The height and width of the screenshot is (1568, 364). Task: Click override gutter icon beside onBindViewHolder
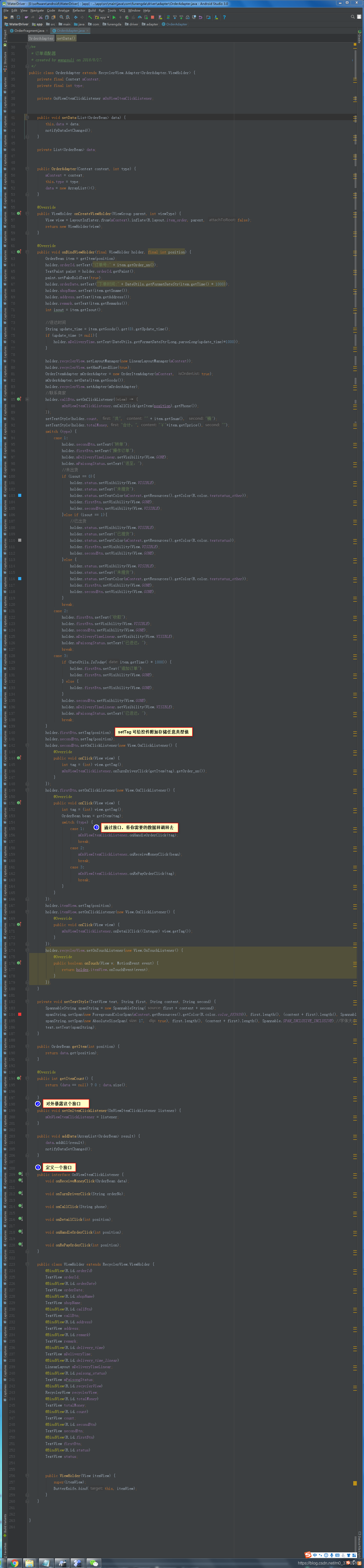19,252
